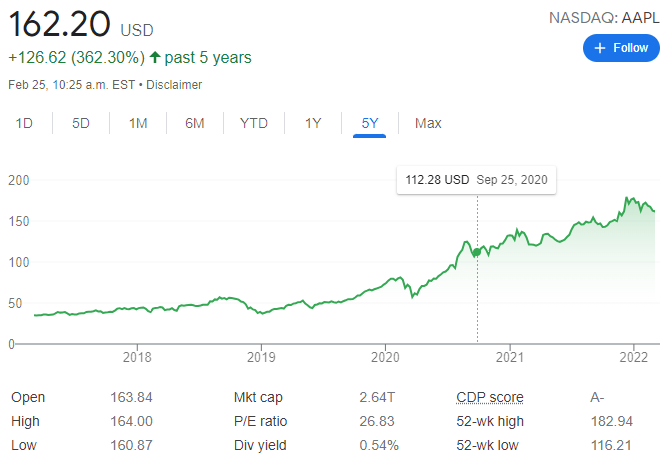The height and width of the screenshot is (462, 672).
Task: Select the 1D time range tab
Action: point(24,123)
